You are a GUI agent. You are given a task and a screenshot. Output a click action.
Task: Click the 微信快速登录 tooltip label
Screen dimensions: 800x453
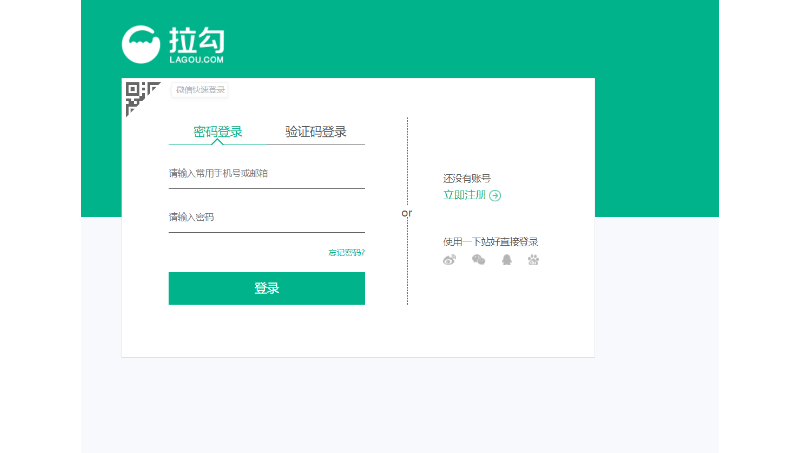tap(200, 90)
